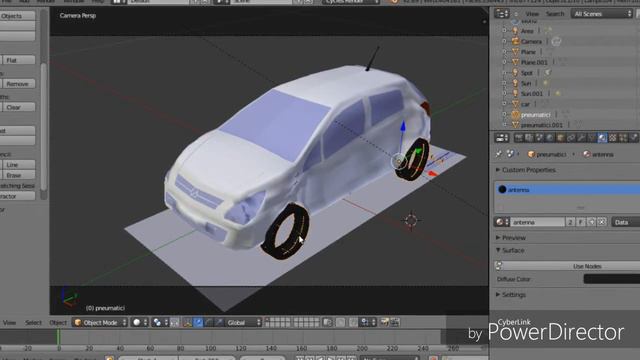Open the Outliner Search menu
This screenshot has height=360, width=640.
point(555,13)
